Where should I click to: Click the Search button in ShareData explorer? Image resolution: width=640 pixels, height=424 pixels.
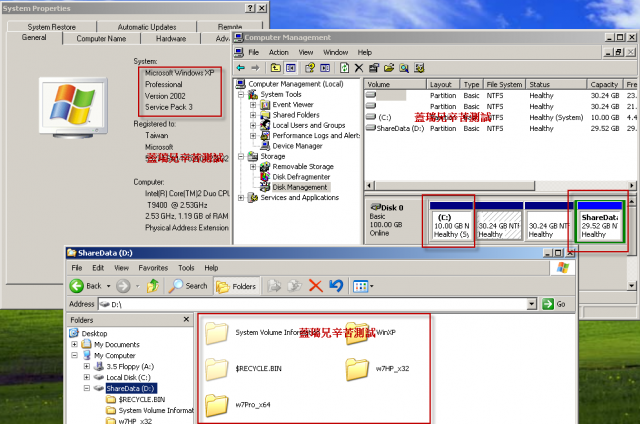click(188, 286)
